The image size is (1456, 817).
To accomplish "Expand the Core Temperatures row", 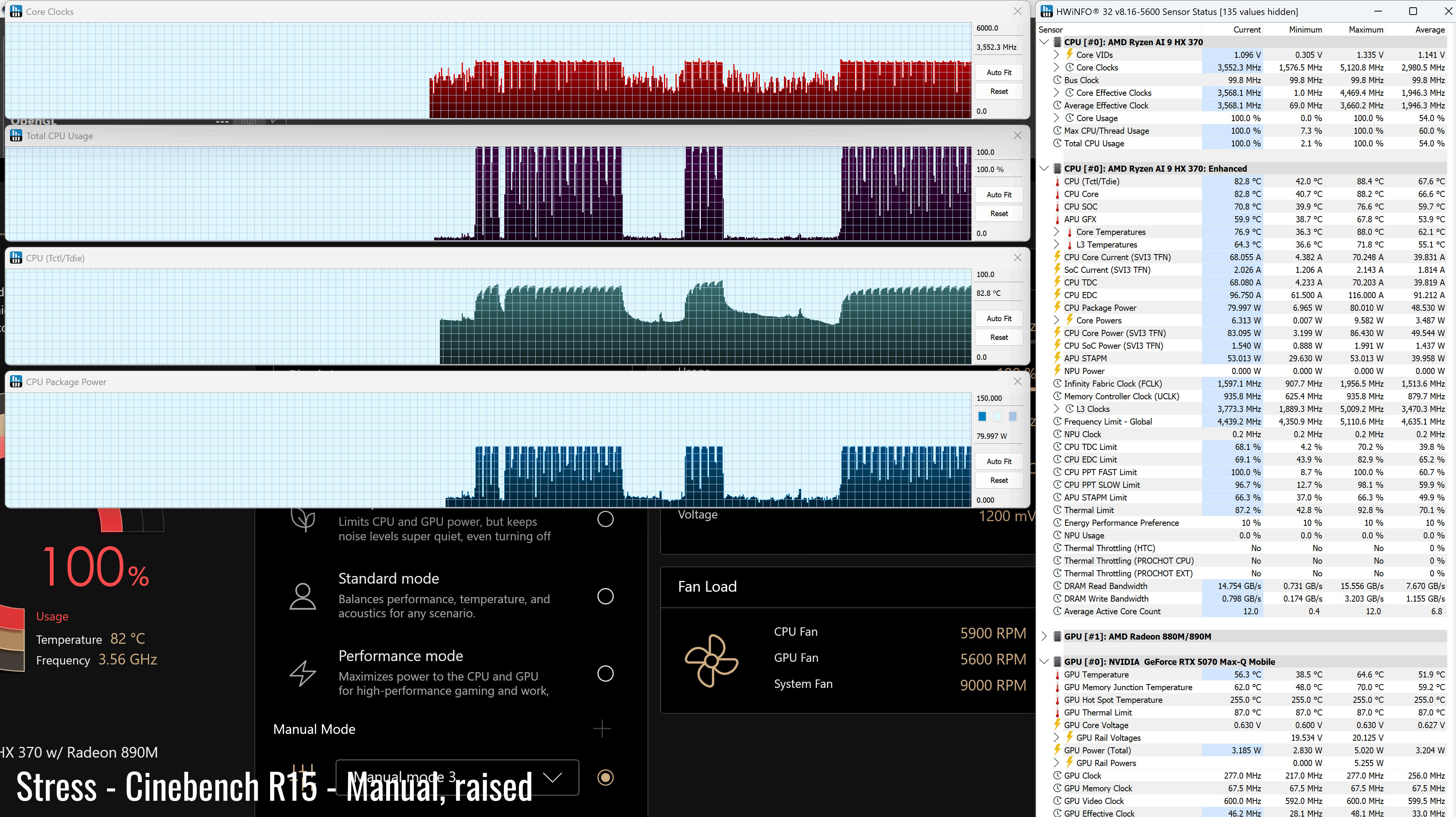I will (x=1056, y=232).
